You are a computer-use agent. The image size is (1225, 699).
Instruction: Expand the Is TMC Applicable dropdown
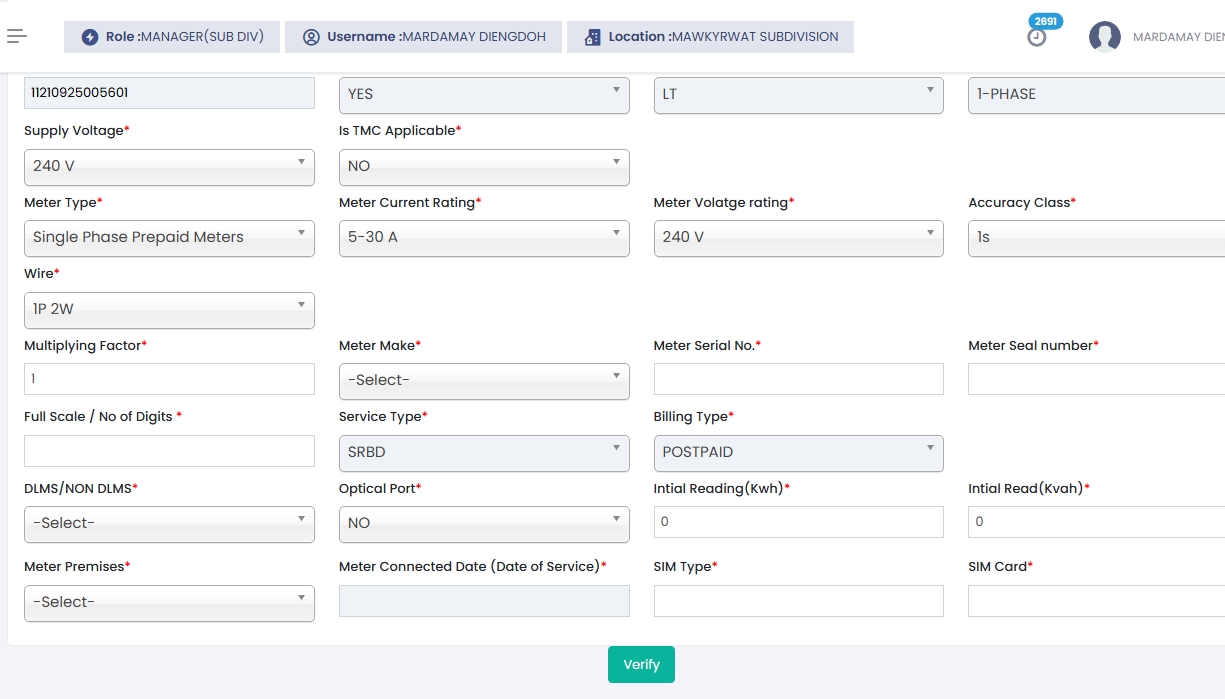(x=484, y=166)
